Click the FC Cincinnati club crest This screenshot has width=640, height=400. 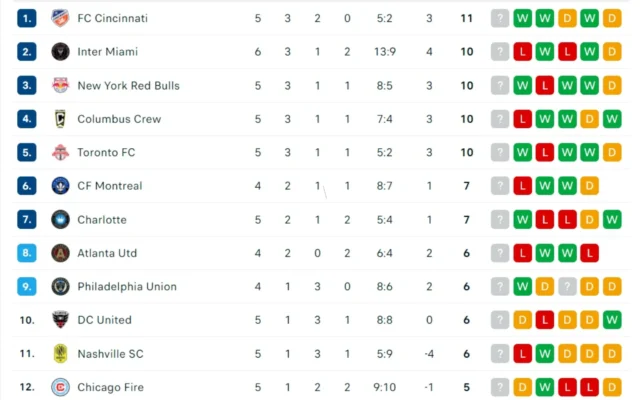point(60,18)
